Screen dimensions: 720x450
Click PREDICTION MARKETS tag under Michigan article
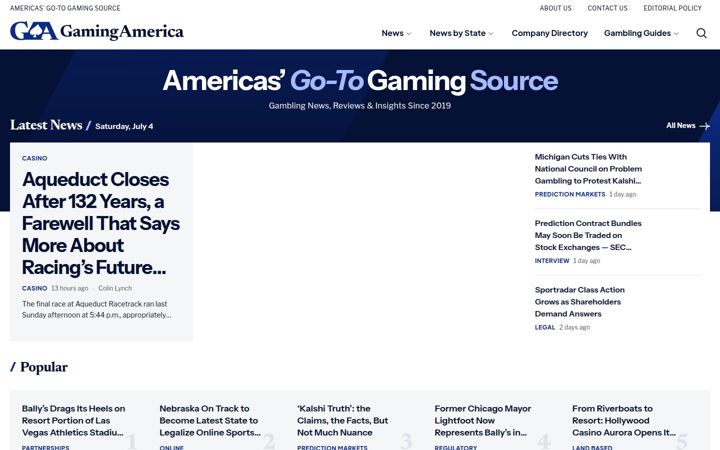570,194
